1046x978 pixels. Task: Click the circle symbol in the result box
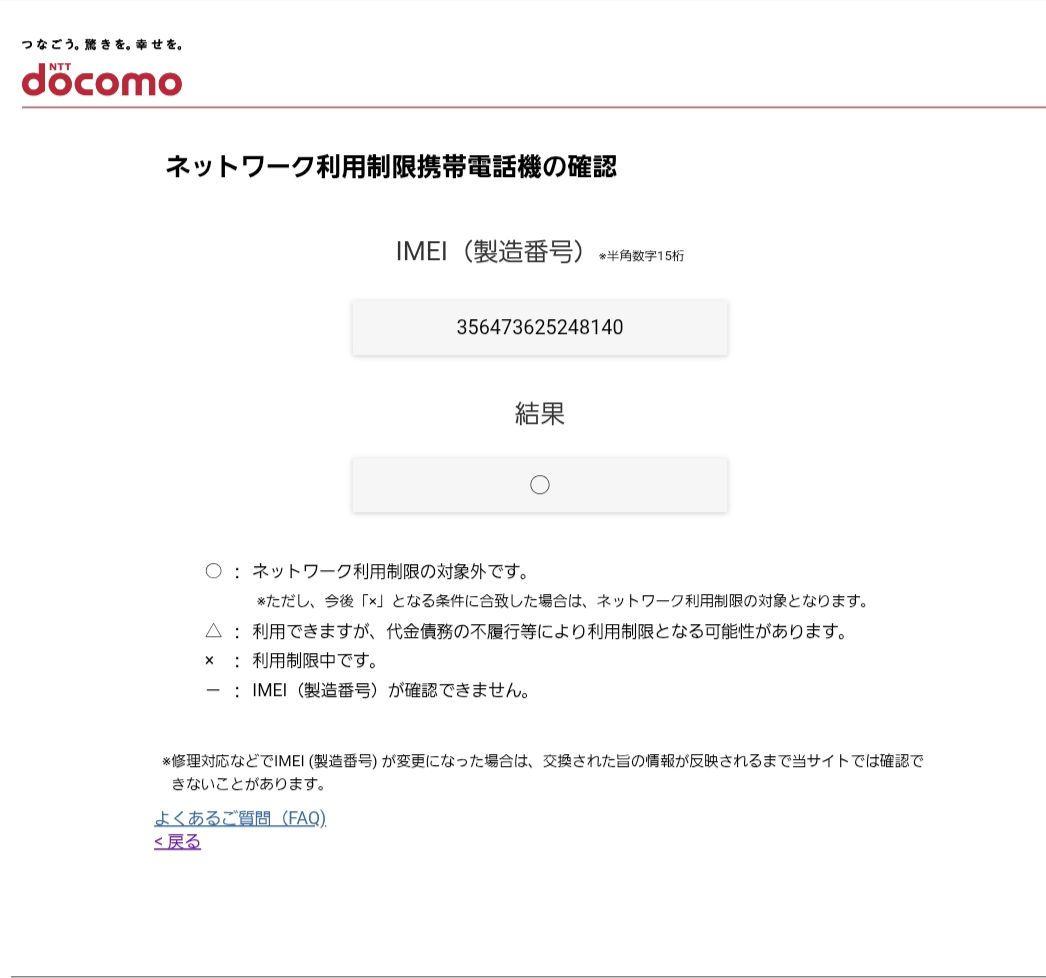point(540,484)
